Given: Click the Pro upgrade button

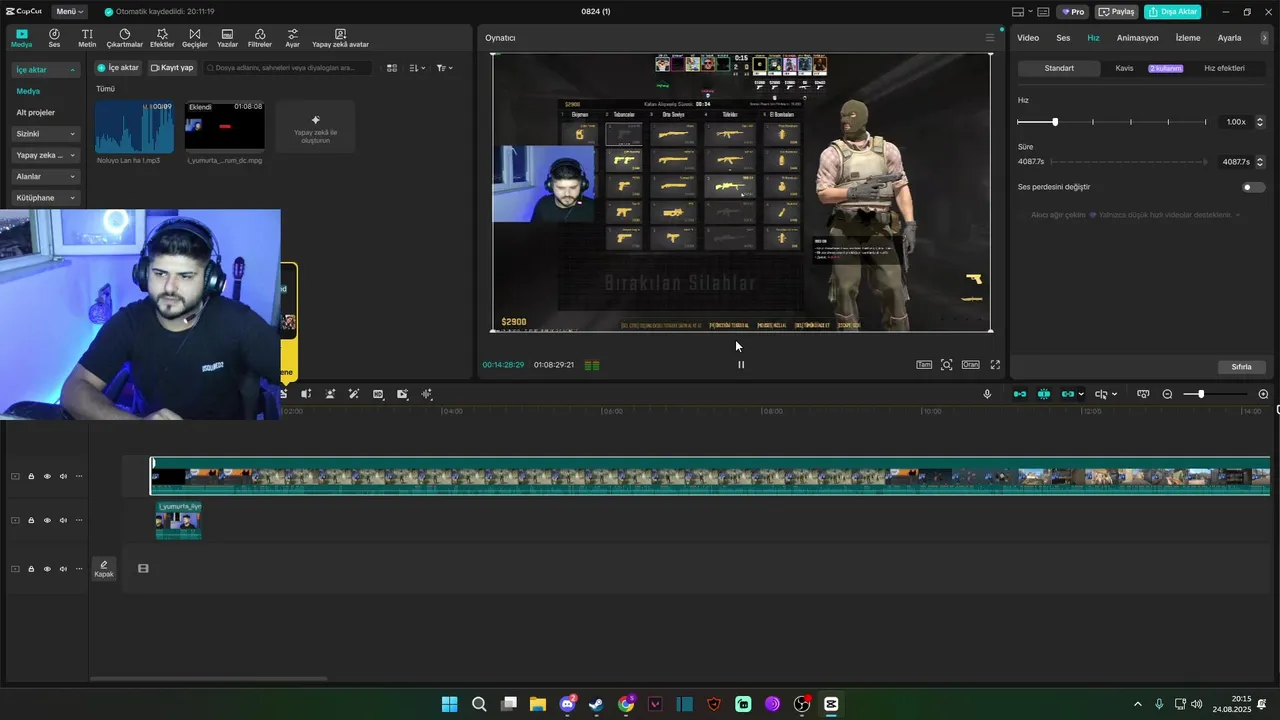Looking at the screenshot, I should [x=1074, y=12].
